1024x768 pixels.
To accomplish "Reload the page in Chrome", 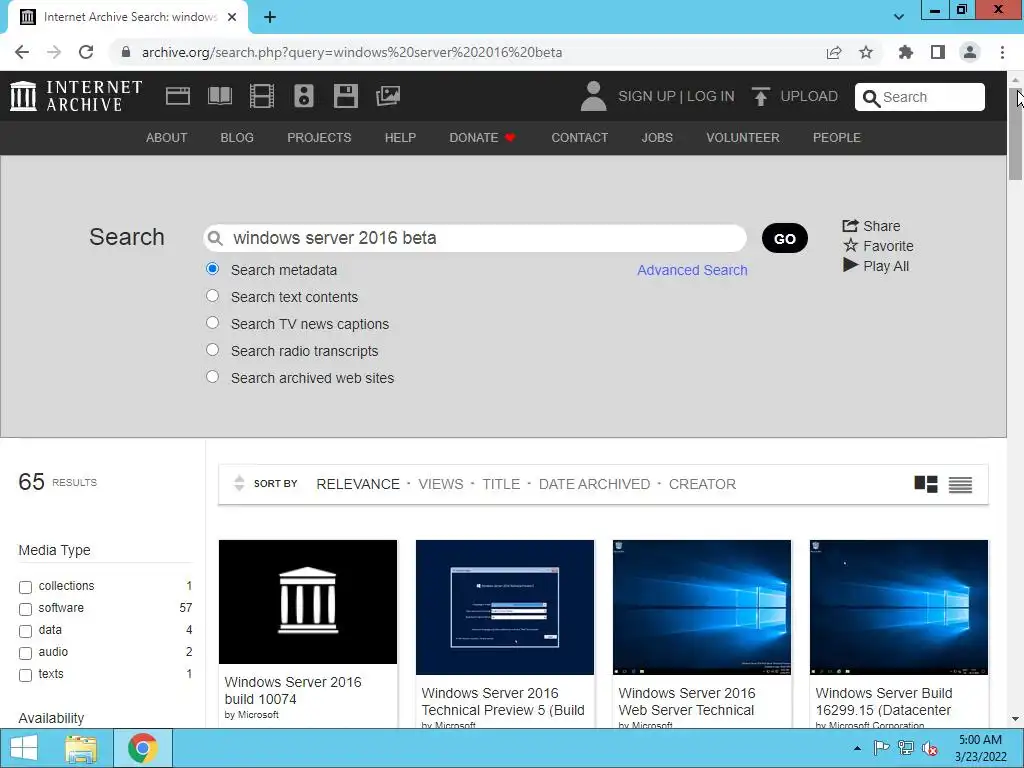I will pyautogui.click(x=86, y=52).
